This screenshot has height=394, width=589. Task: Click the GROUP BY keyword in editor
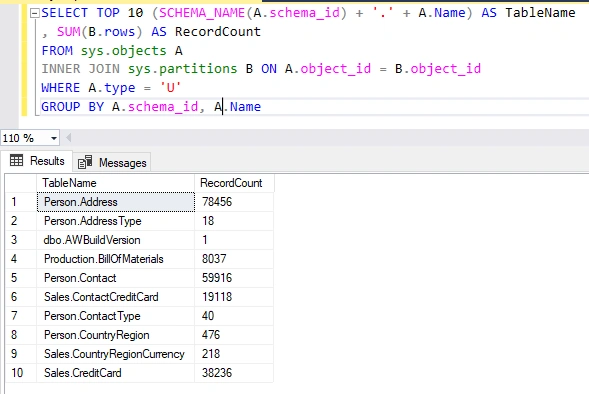point(72,107)
